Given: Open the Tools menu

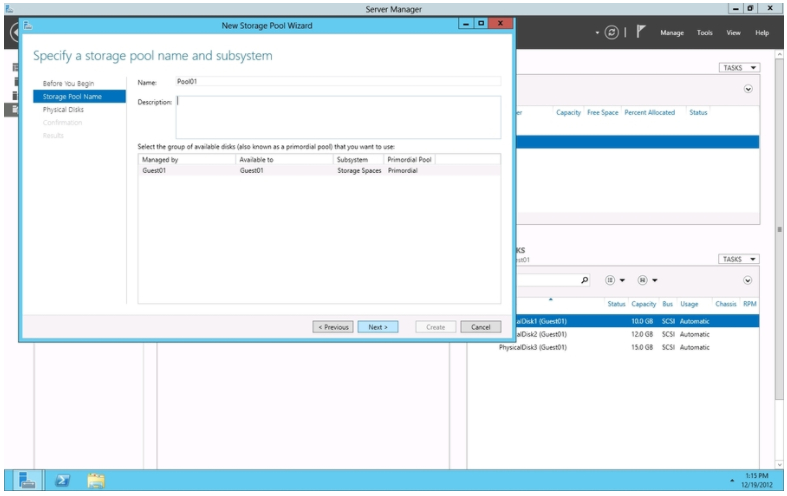Looking at the screenshot, I should pyautogui.click(x=704, y=33).
